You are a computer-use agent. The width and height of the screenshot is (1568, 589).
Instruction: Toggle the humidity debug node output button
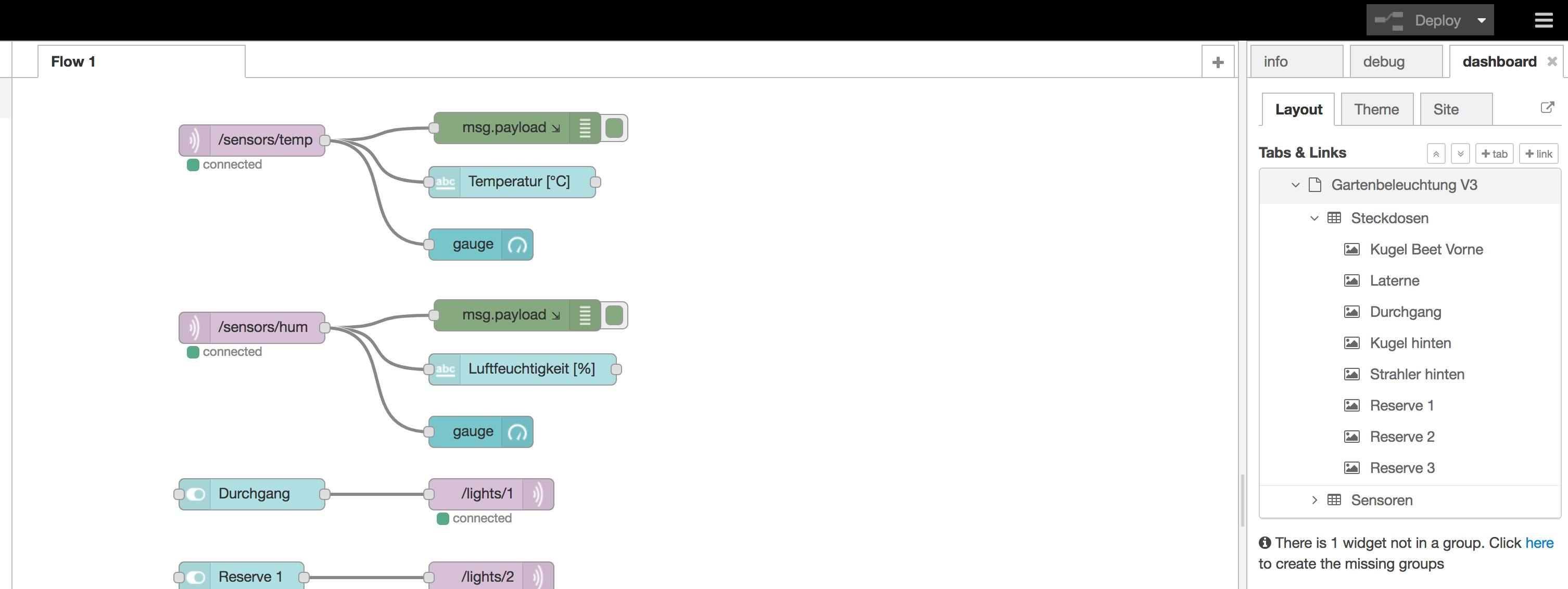coord(614,315)
